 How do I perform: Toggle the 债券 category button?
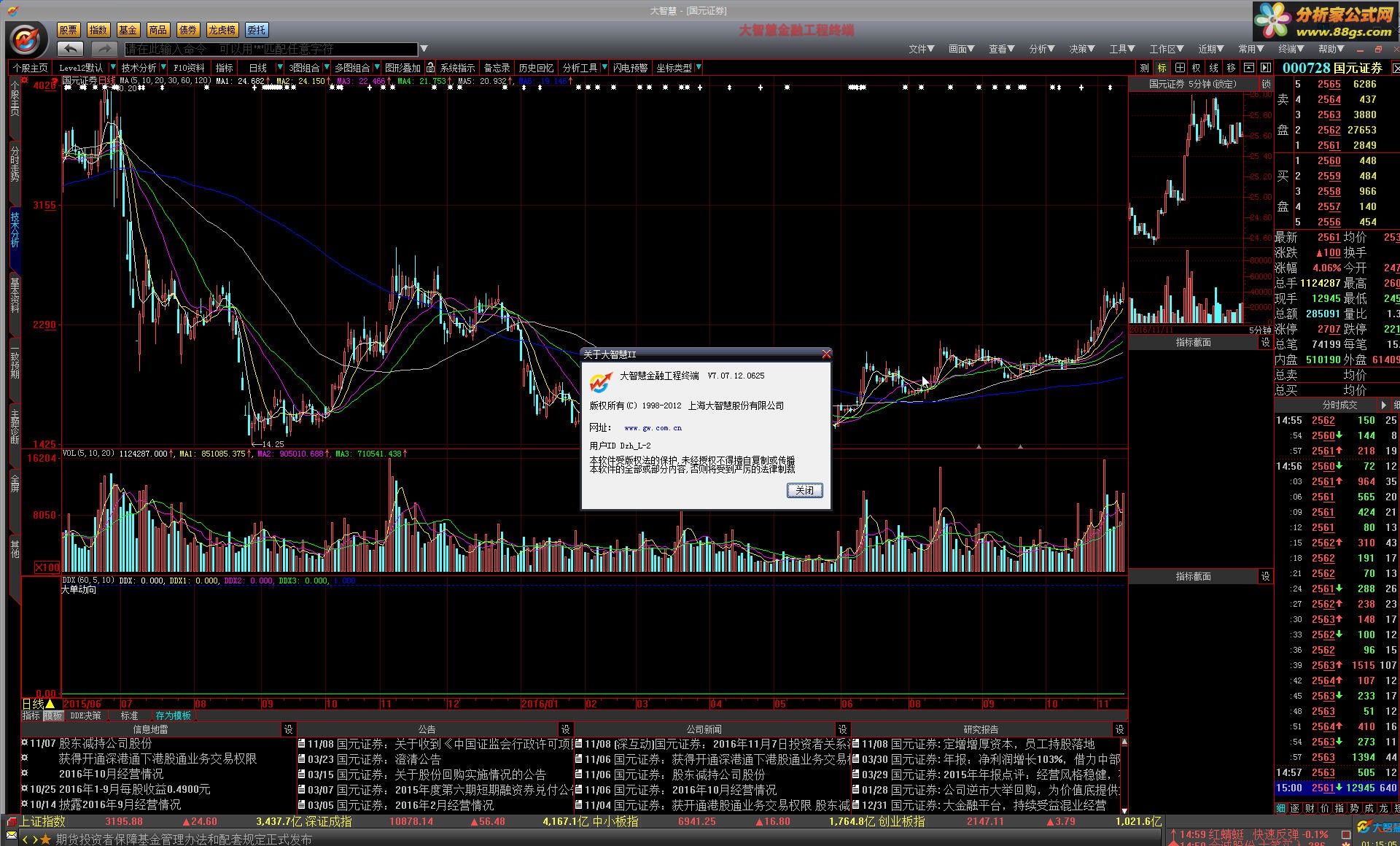pos(188,30)
